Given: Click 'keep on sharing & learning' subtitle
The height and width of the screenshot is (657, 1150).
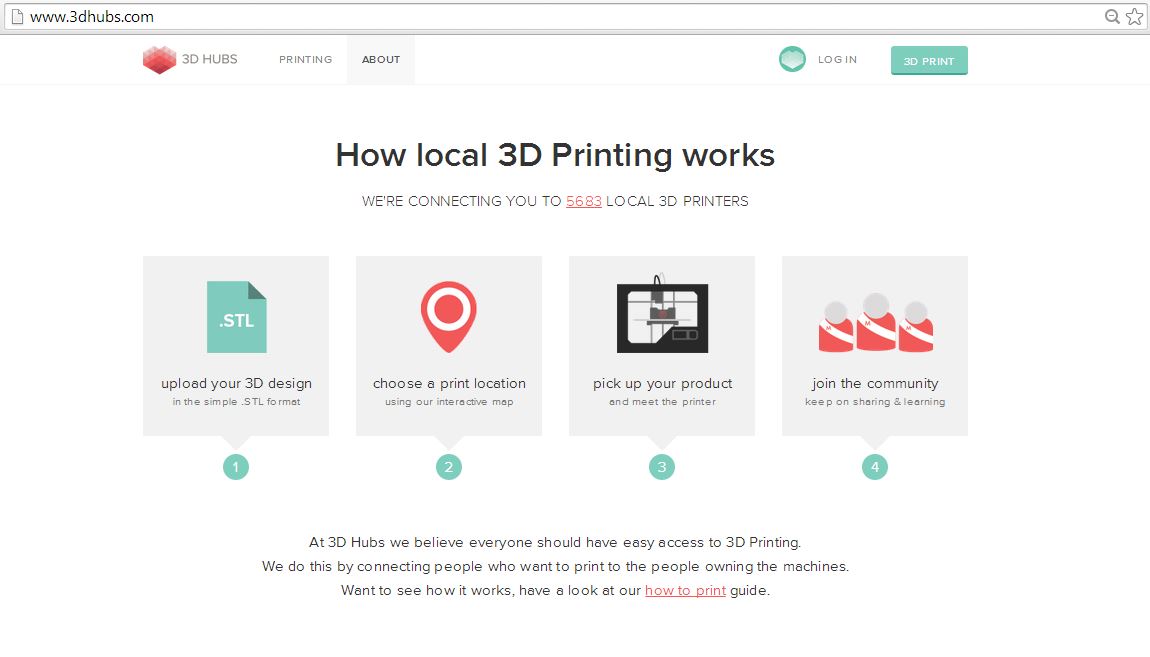Looking at the screenshot, I should coord(875,402).
